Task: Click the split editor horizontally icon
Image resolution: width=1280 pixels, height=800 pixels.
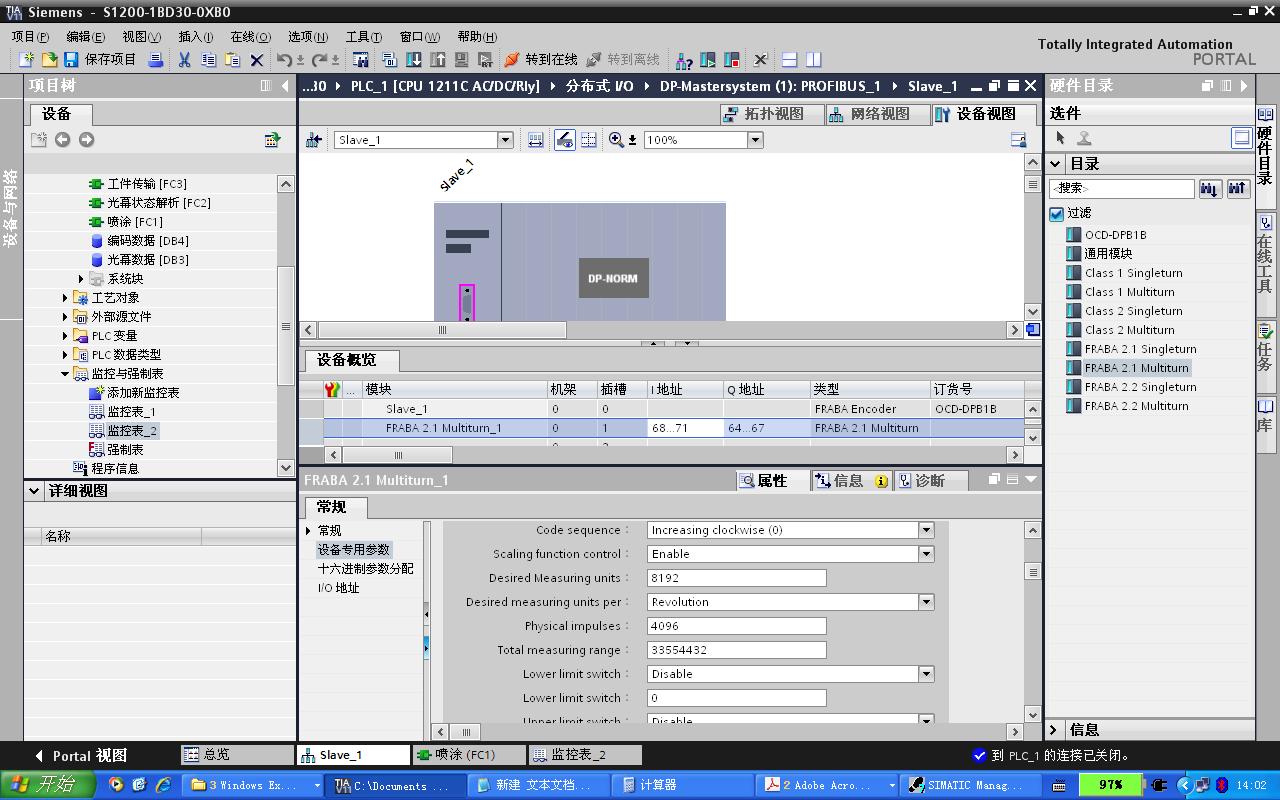Action: pyautogui.click(x=789, y=60)
